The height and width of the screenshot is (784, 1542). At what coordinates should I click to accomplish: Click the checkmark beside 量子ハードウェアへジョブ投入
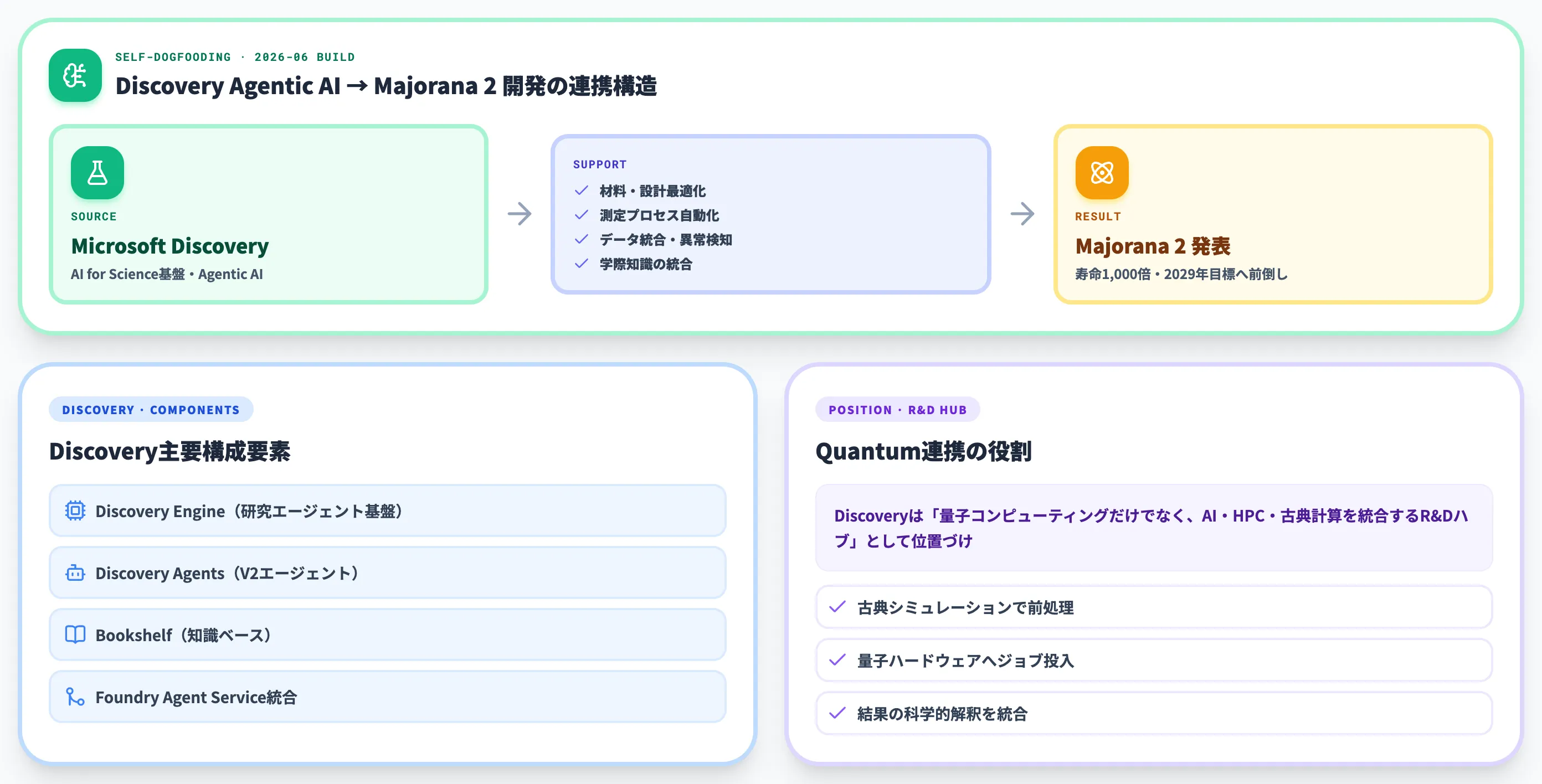pos(837,660)
